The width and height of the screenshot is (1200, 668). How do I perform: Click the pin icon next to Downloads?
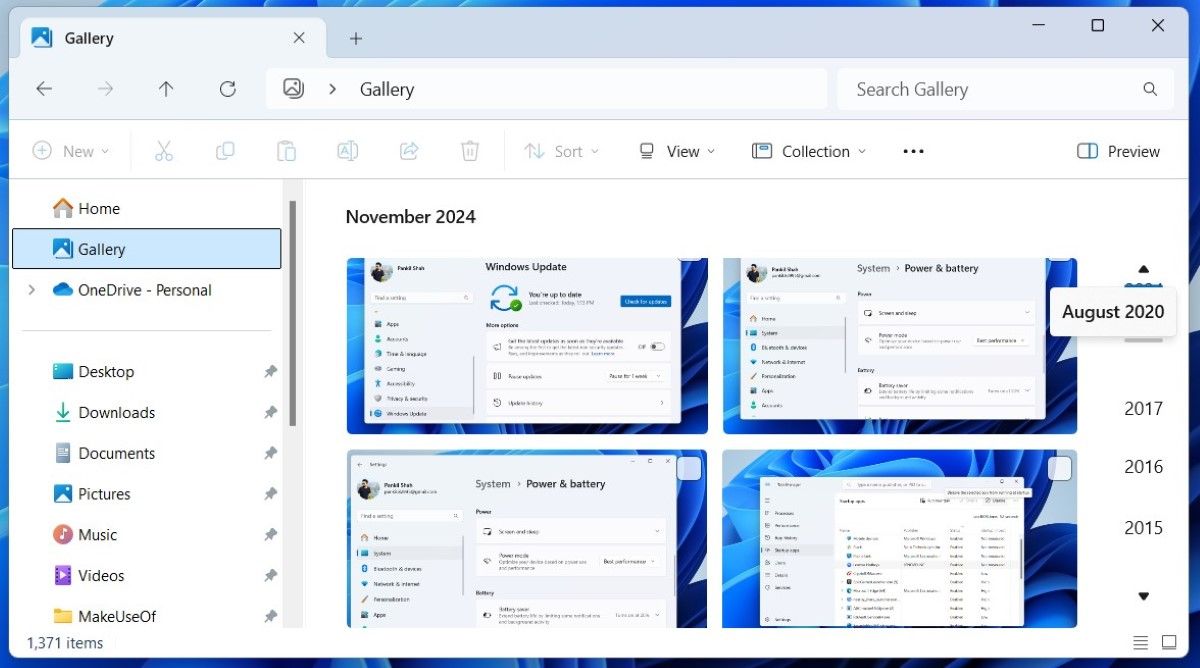tap(270, 412)
